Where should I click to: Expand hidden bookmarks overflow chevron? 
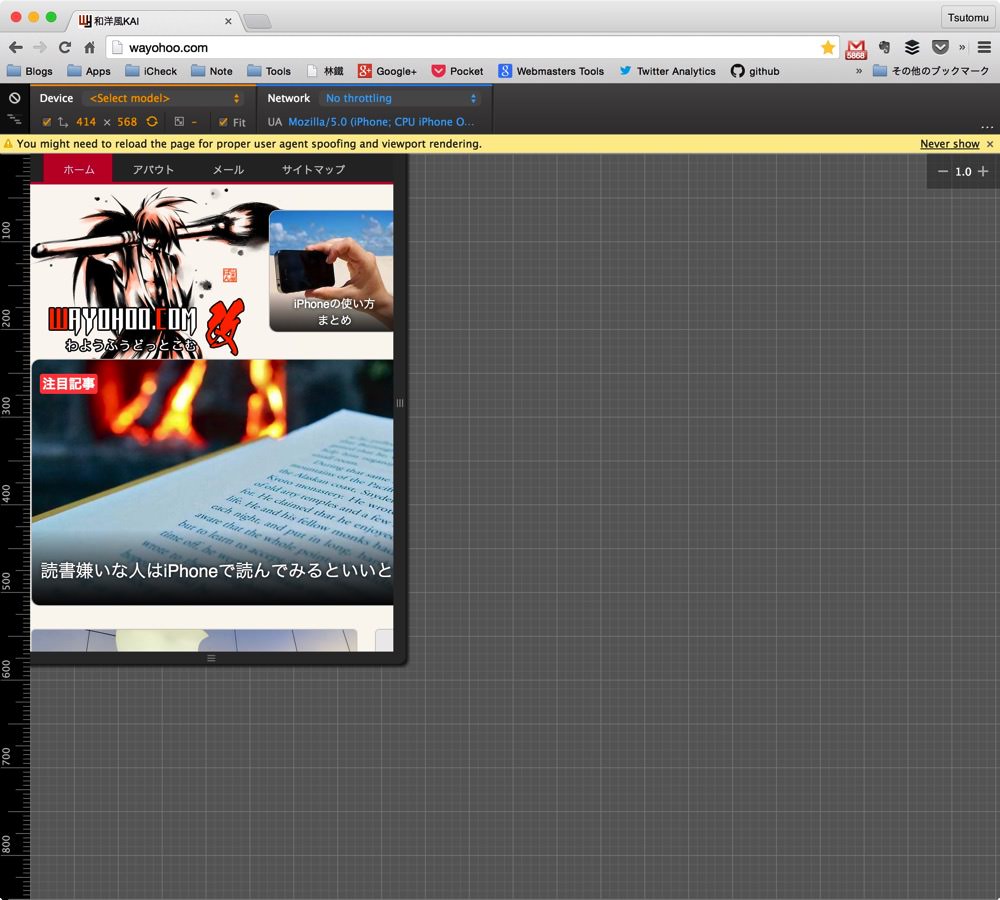pyautogui.click(x=858, y=71)
